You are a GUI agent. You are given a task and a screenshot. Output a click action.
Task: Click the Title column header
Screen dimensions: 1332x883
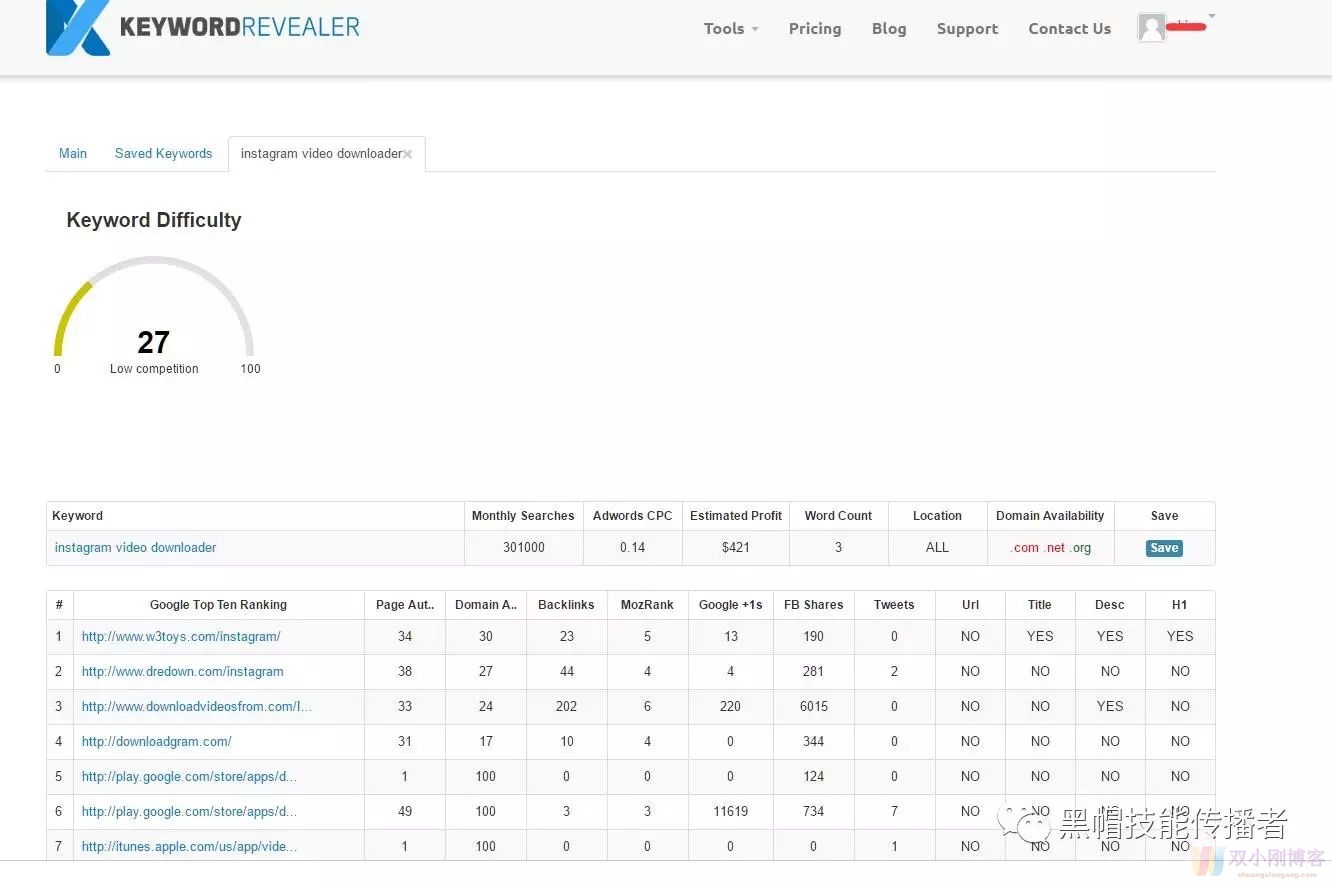tap(1040, 605)
